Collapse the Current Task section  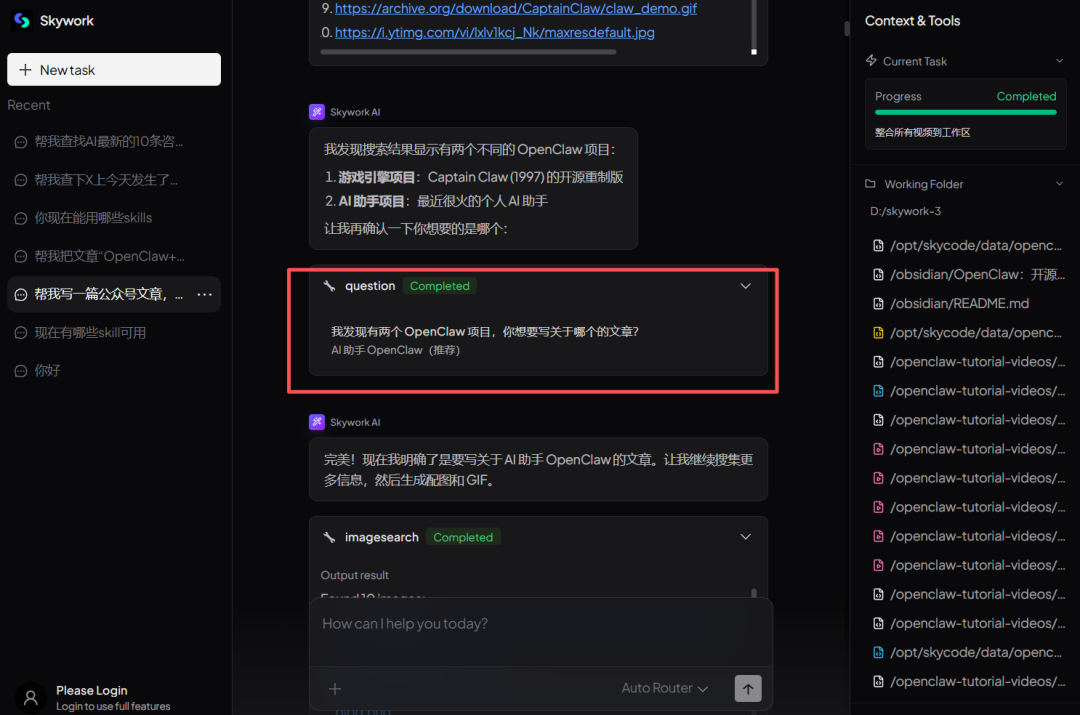click(x=1060, y=61)
